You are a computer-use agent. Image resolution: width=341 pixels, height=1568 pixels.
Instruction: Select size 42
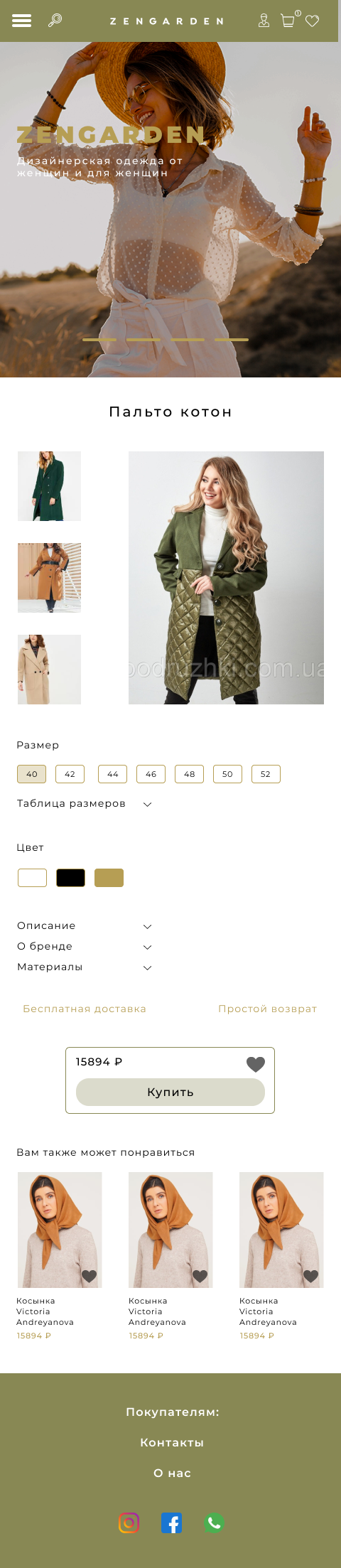click(70, 774)
